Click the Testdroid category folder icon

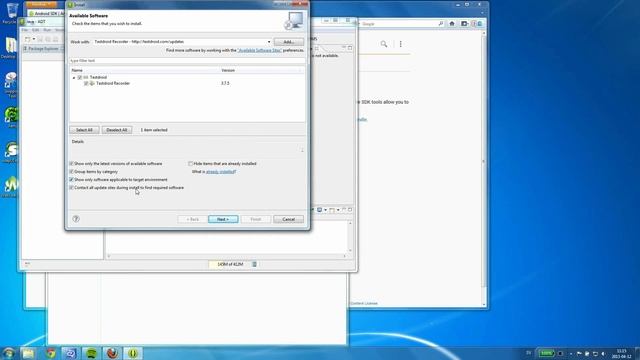pos(86,77)
